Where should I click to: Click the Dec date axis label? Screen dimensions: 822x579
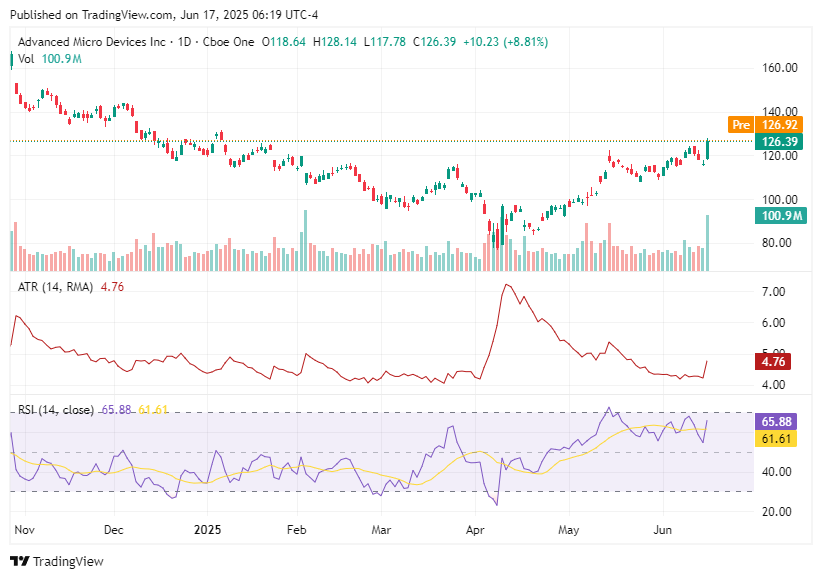pos(114,530)
